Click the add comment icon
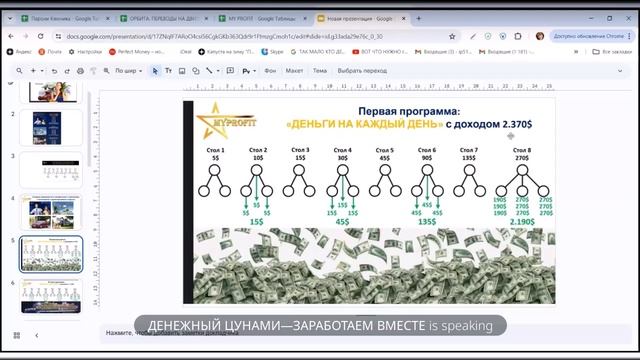640x360 pixels. click(x=230, y=71)
